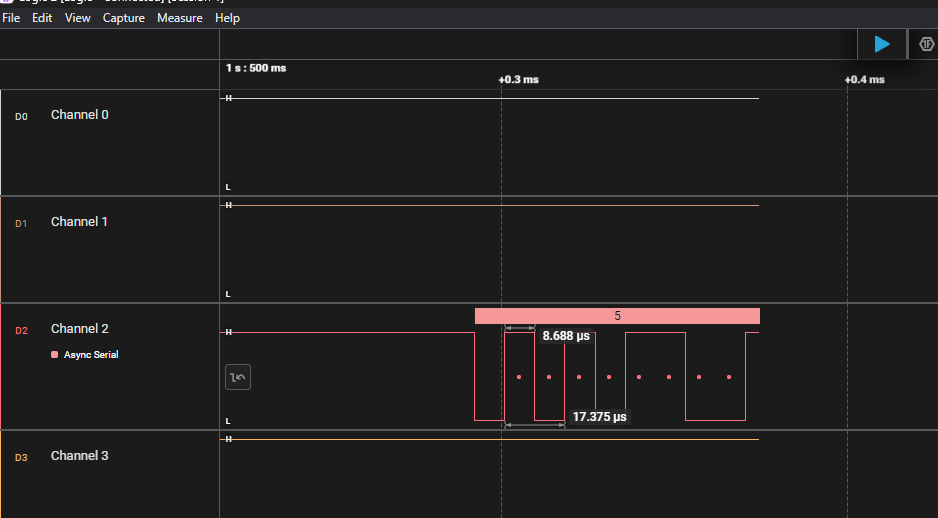Start capture with the blue play button

pos(881,44)
